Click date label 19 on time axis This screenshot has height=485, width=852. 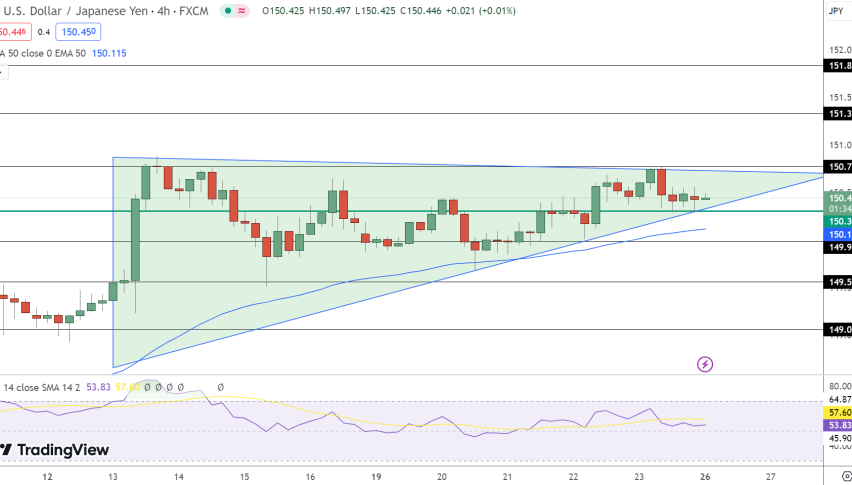click(376, 477)
